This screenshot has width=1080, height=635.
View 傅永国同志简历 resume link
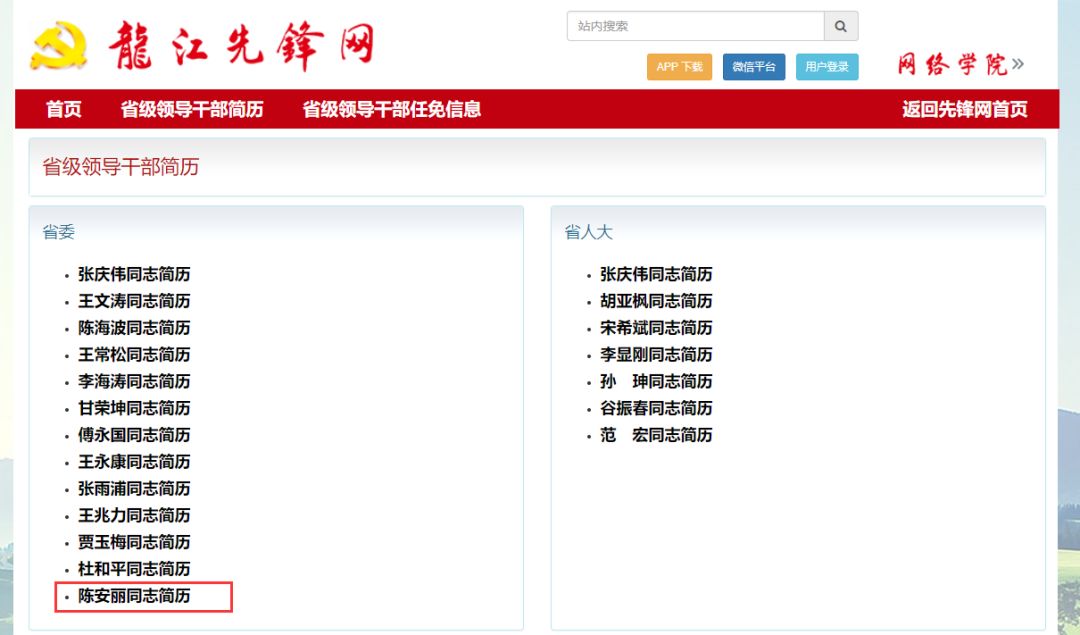pos(134,435)
